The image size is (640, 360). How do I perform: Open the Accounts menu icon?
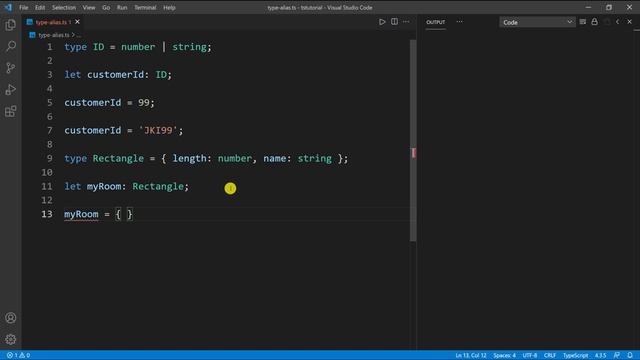(11, 318)
